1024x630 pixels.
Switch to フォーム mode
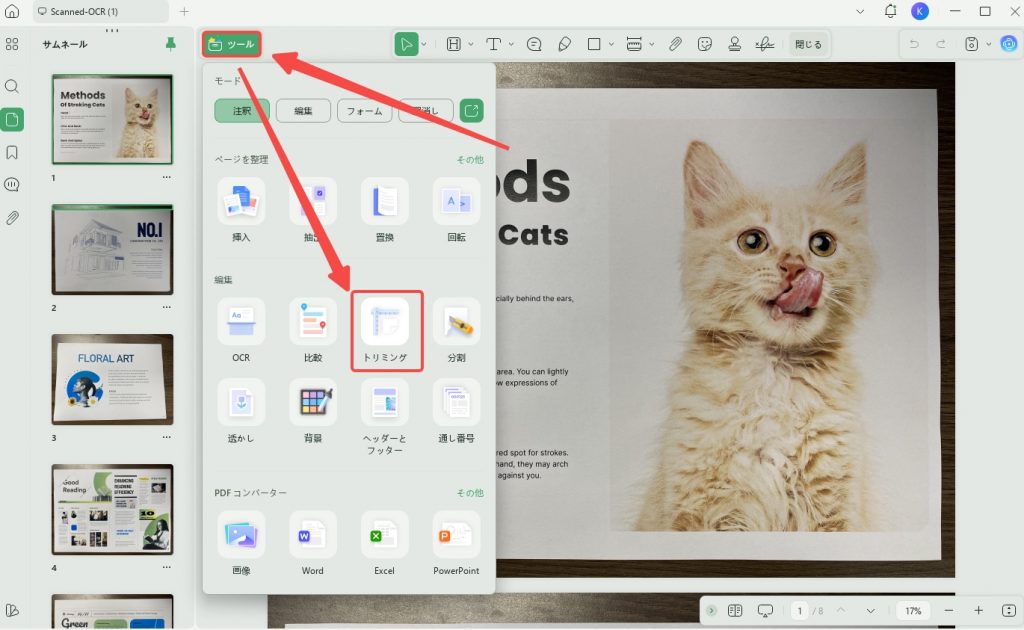364,111
